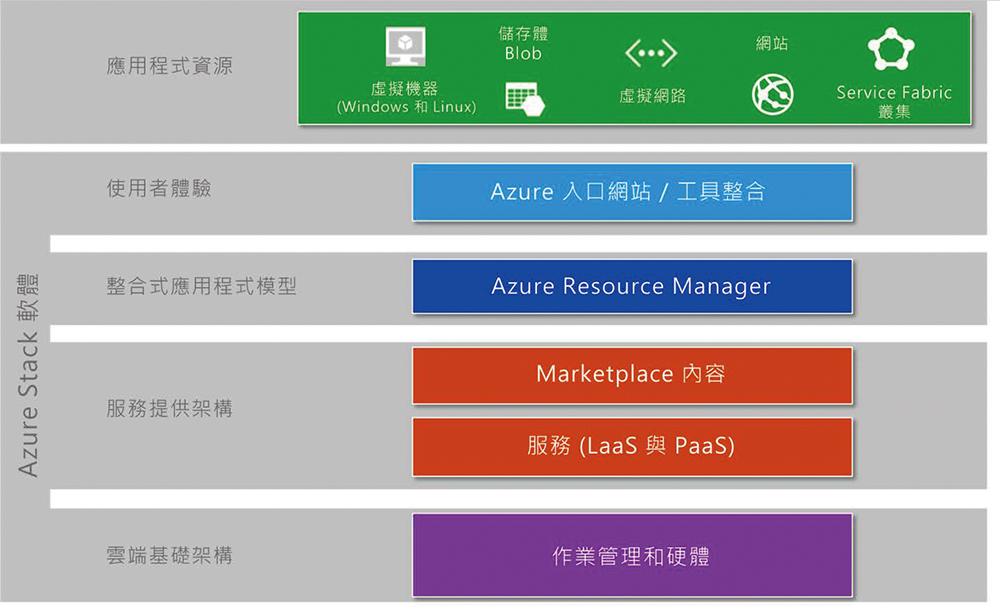The width and height of the screenshot is (1000, 612).
Task: Click the 儲存體 Blob label
Action: (x=523, y=43)
